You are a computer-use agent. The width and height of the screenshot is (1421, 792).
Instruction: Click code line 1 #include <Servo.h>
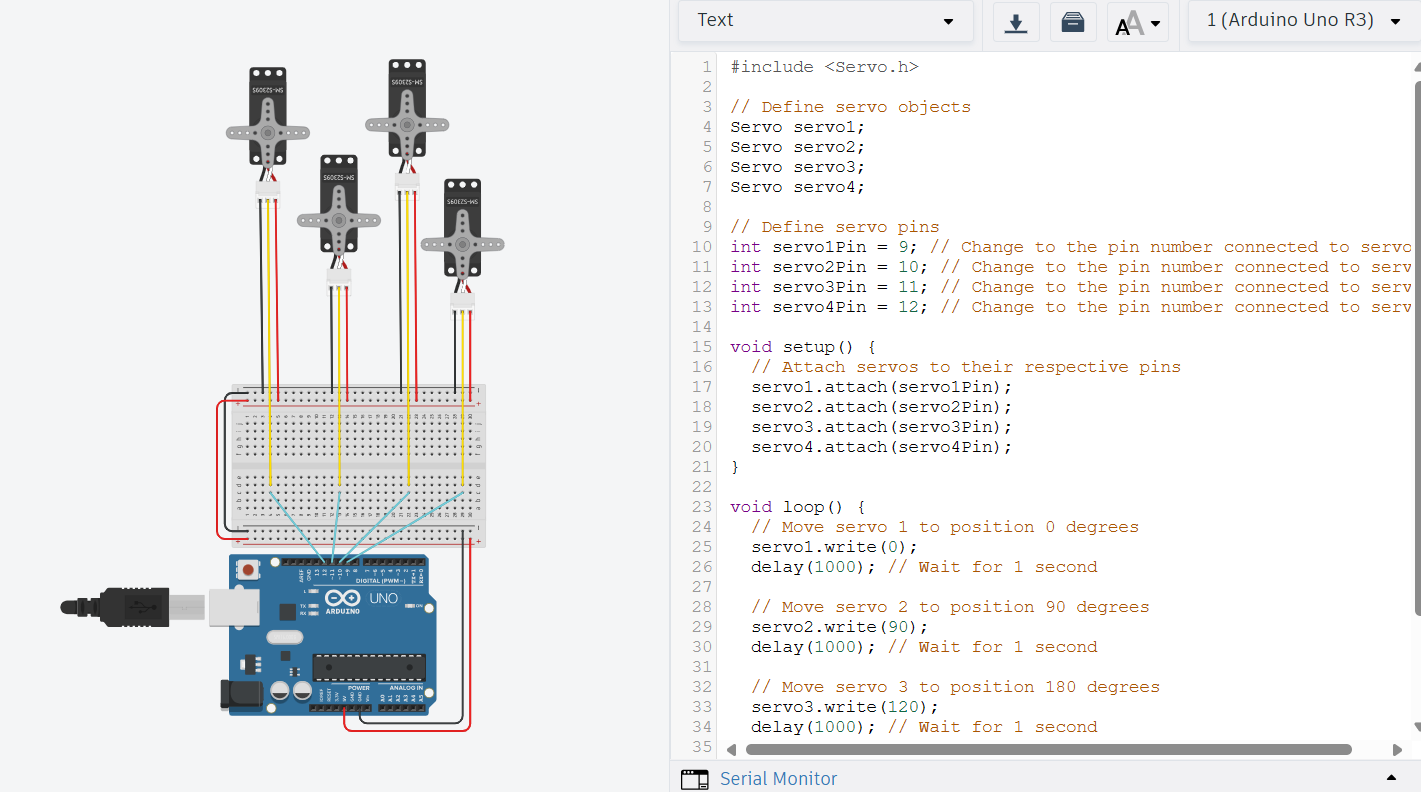[x=824, y=67]
